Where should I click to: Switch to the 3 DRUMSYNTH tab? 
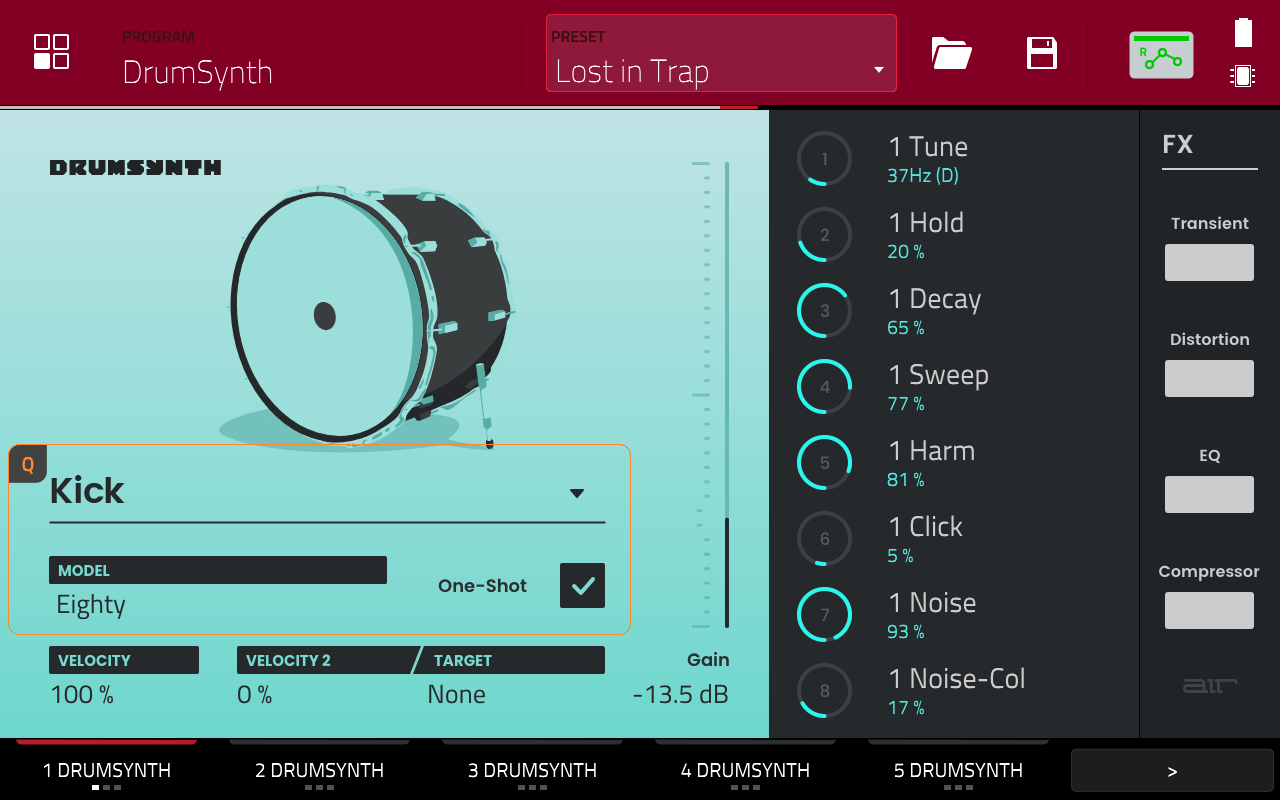[532, 771]
